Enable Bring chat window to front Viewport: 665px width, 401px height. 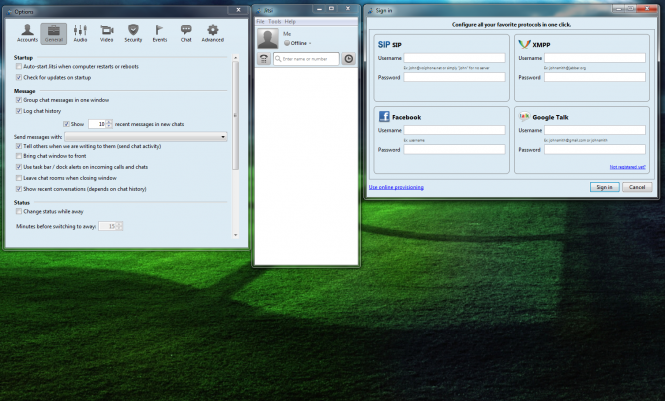[x=19, y=156]
